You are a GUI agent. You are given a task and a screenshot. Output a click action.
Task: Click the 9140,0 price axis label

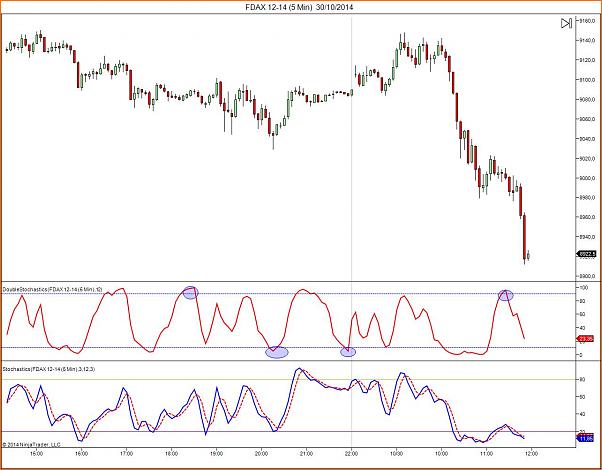click(x=588, y=41)
